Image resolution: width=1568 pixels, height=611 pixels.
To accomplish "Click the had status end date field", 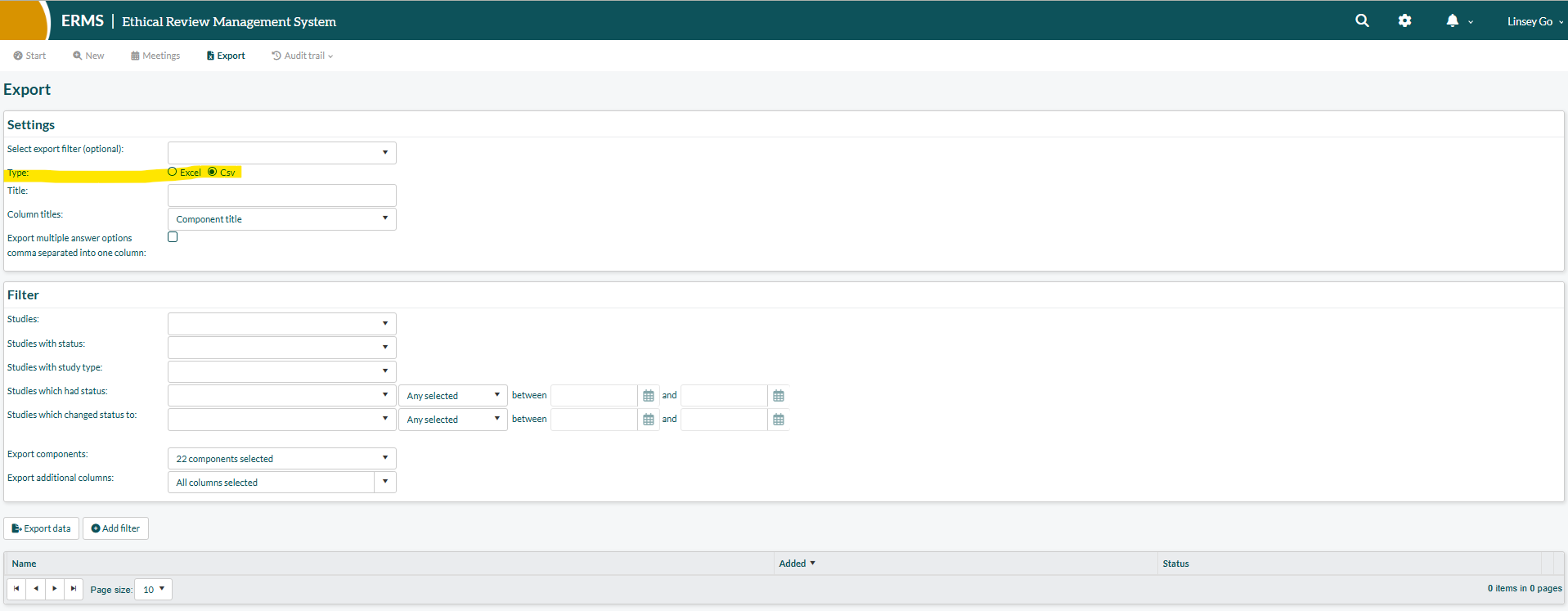I will point(725,396).
